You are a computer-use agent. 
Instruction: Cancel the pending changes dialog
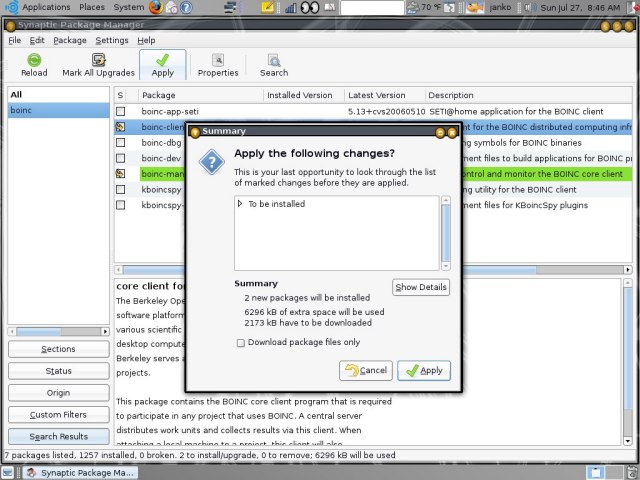(366, 370)
